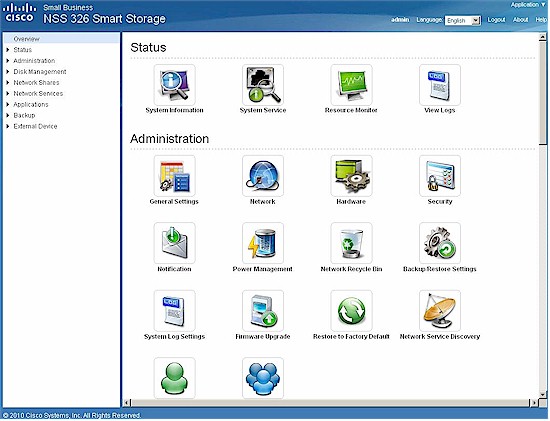This screenshot has width=550, height=421.
Task: Click the Network Recycle Bin label
Action: point(351,269)
